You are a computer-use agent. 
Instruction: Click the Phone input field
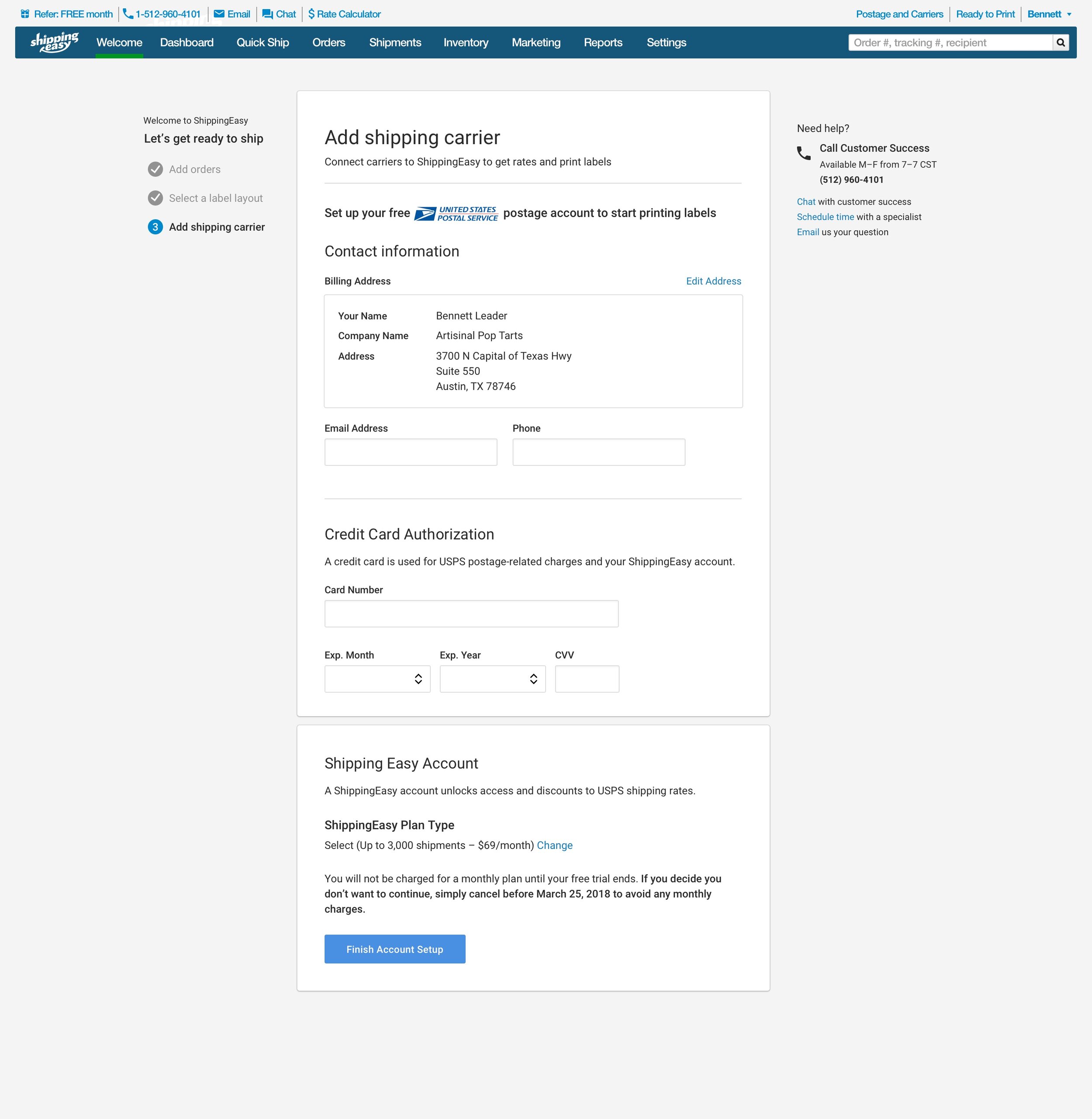599,452
